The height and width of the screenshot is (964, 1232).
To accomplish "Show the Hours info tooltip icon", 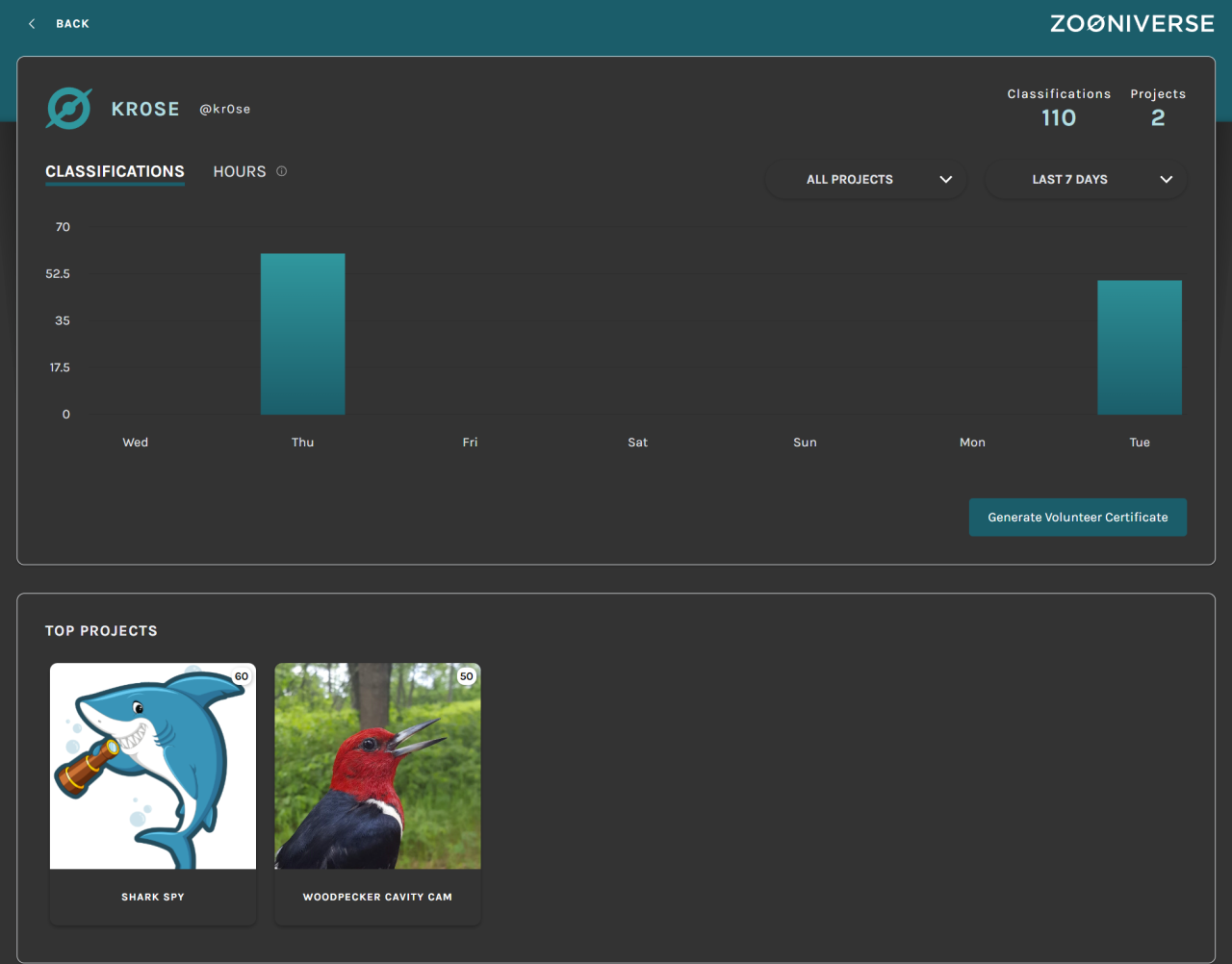I will click(282, 171).
